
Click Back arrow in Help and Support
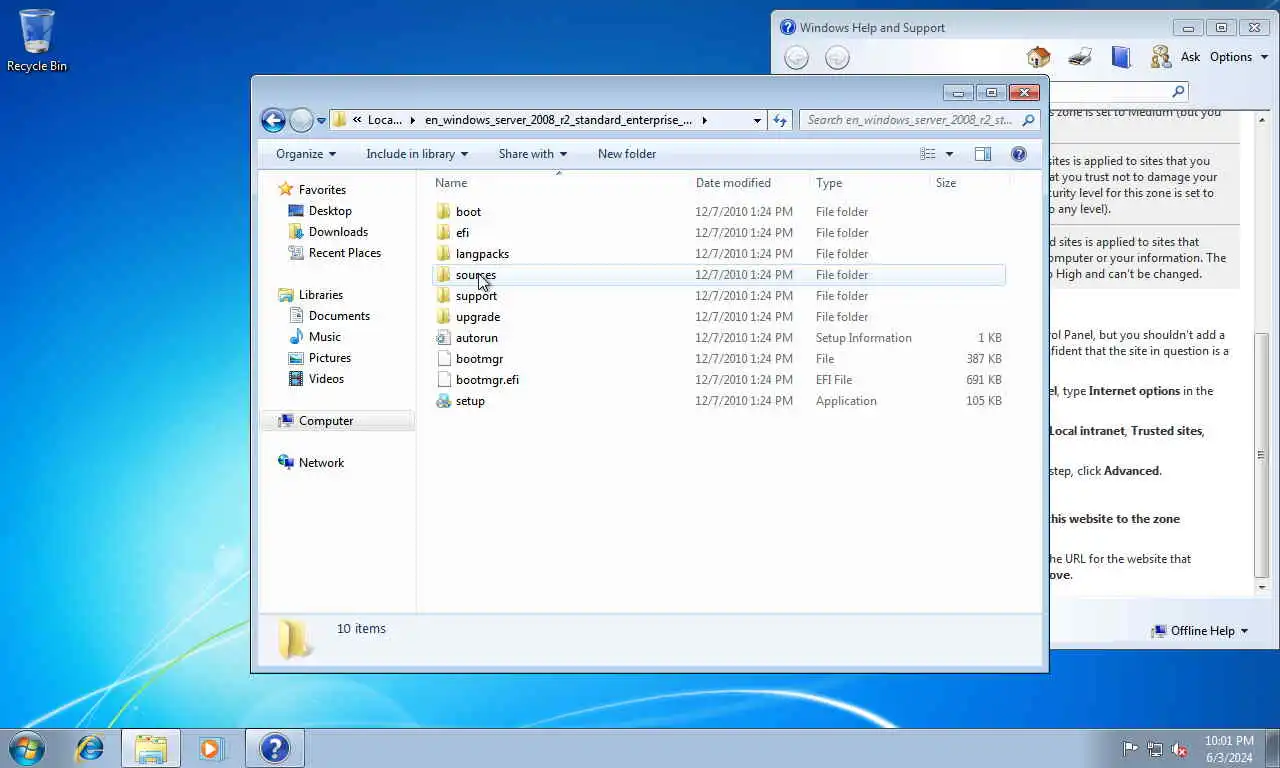tap(796, 58)
